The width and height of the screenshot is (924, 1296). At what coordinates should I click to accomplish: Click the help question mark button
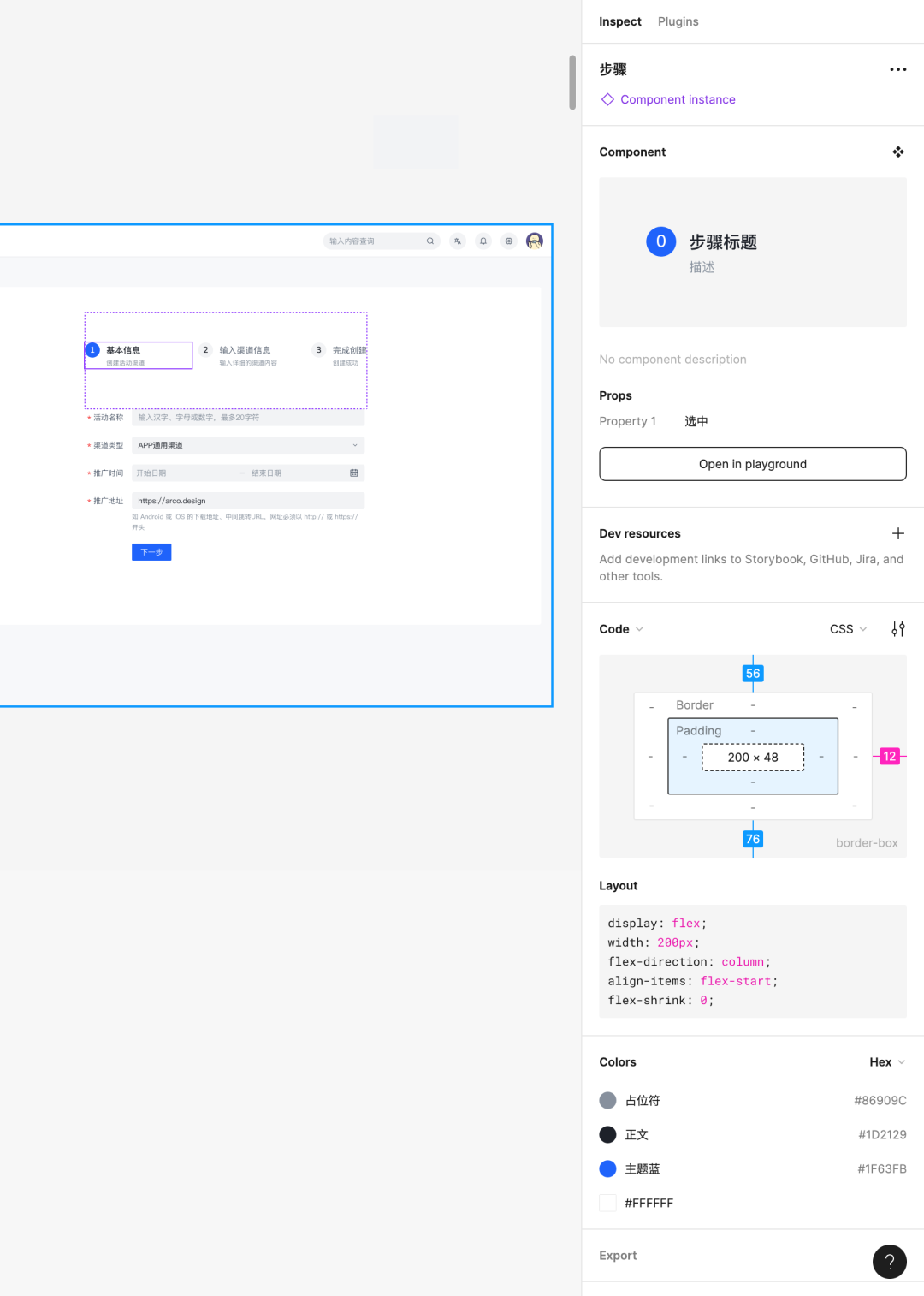(x=889, y=1261)
